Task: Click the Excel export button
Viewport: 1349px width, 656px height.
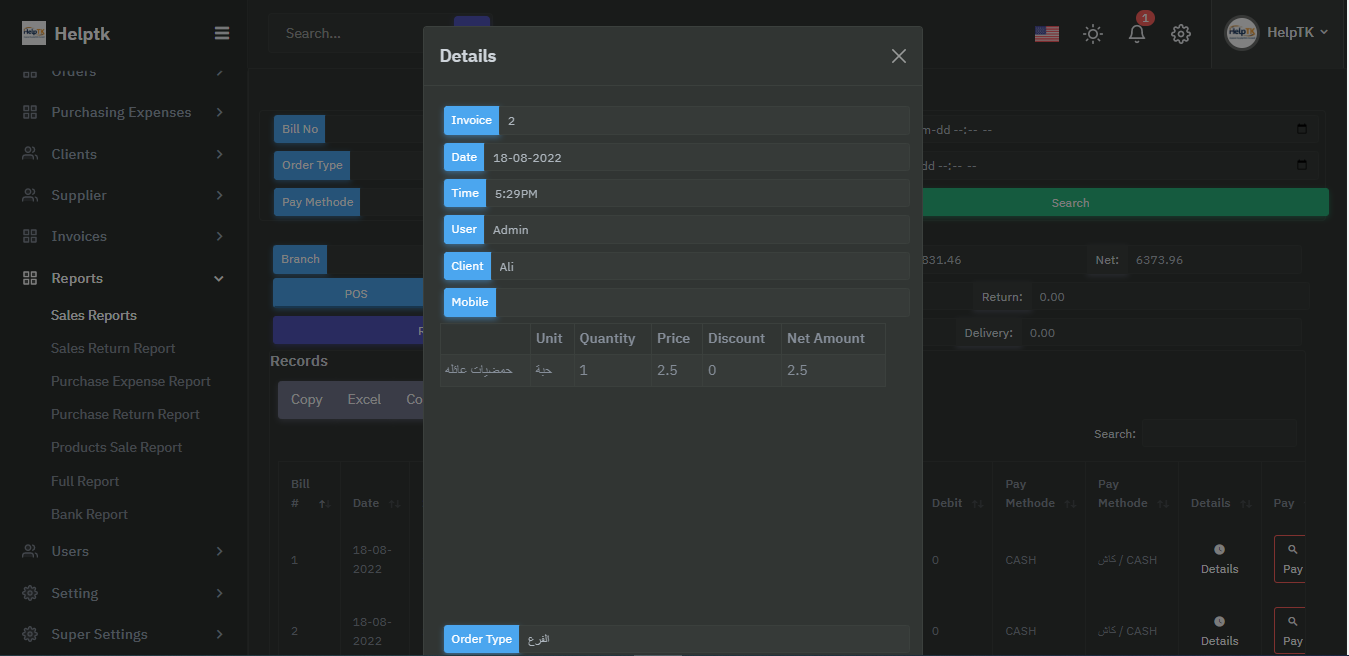Action: pyautogui.click(x=364, y=399)
